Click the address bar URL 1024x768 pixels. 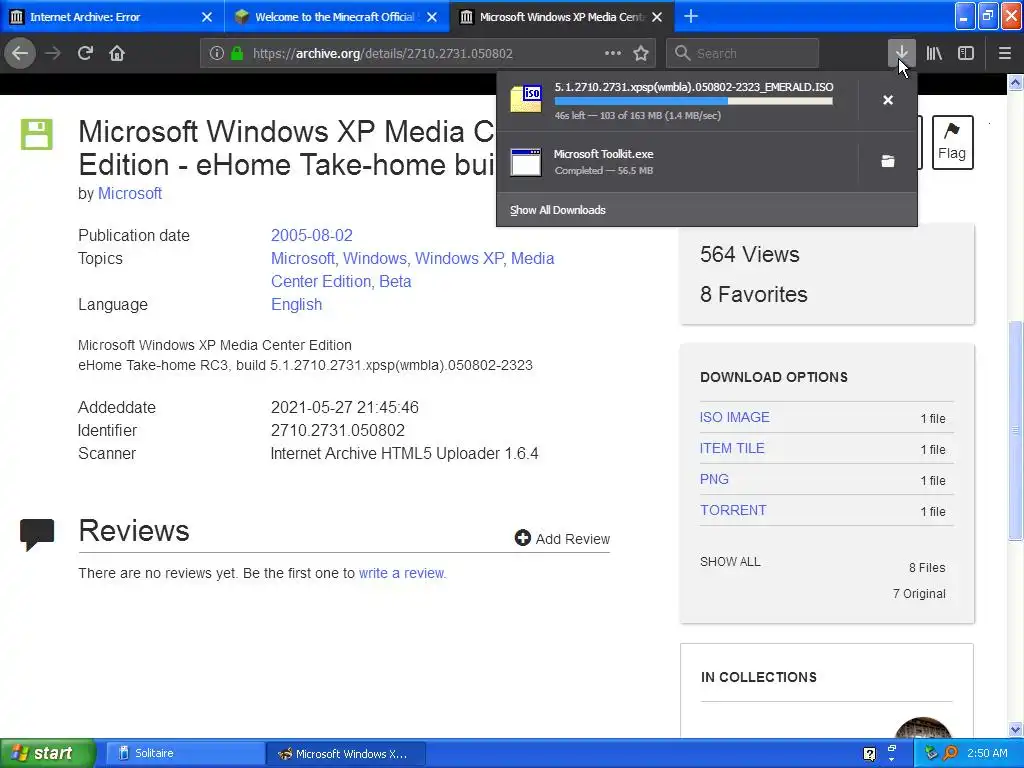click(x=383, y=54)
